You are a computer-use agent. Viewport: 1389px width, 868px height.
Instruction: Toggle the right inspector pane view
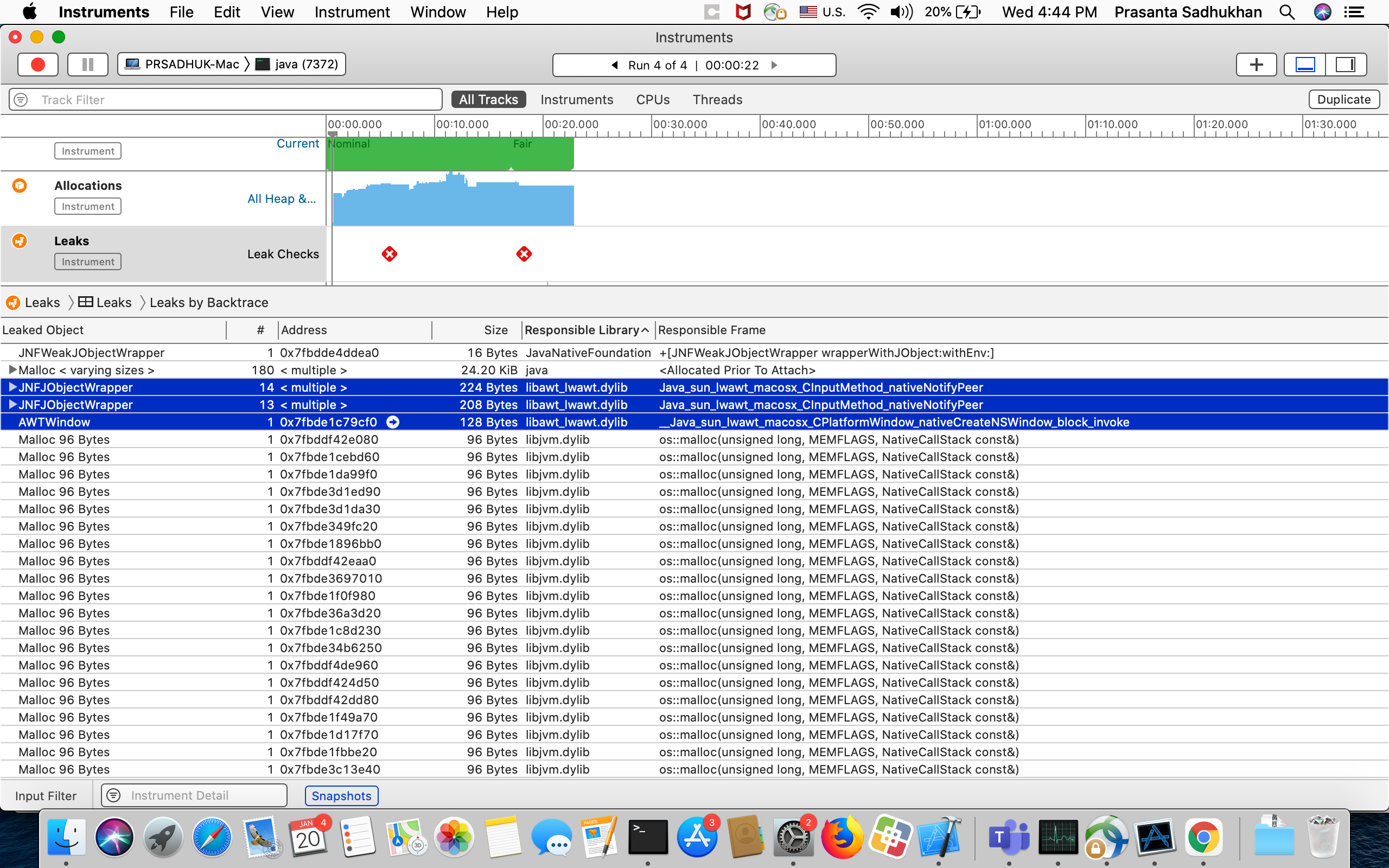(1345, 65)
